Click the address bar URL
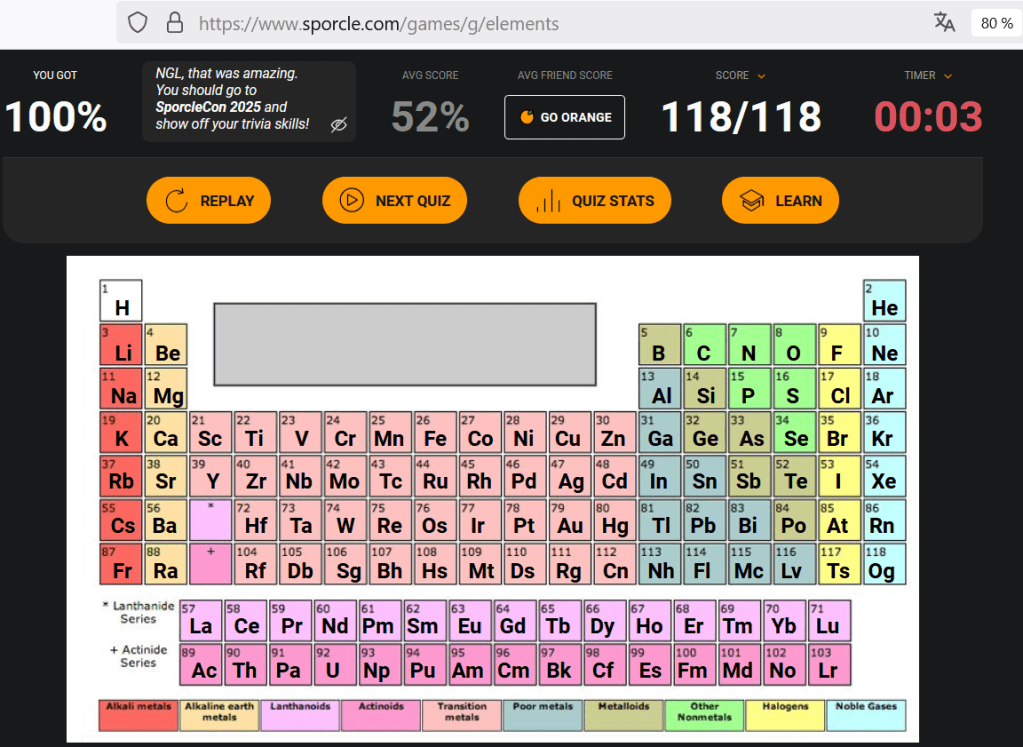This screenshot has height=747, width=1023. click(x=379, y=23)
